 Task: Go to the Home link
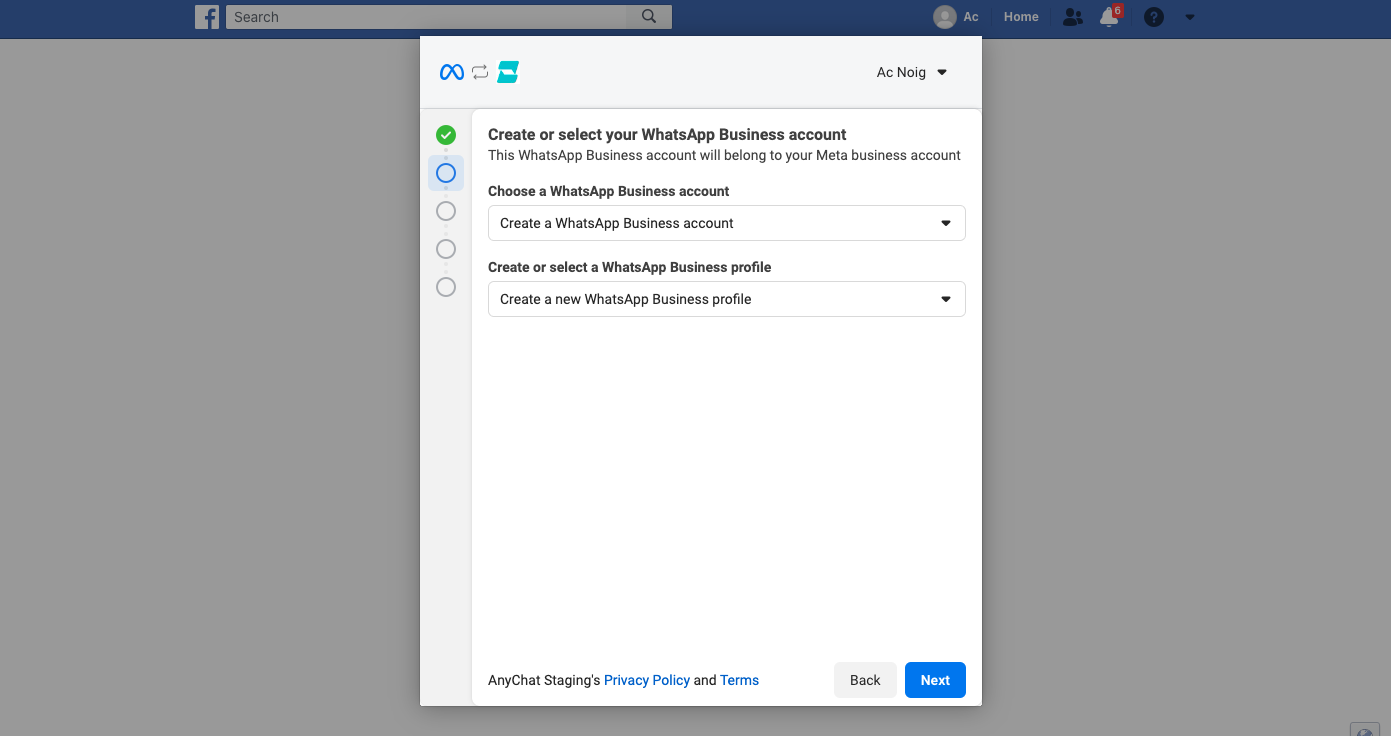tap(1021, 17)
